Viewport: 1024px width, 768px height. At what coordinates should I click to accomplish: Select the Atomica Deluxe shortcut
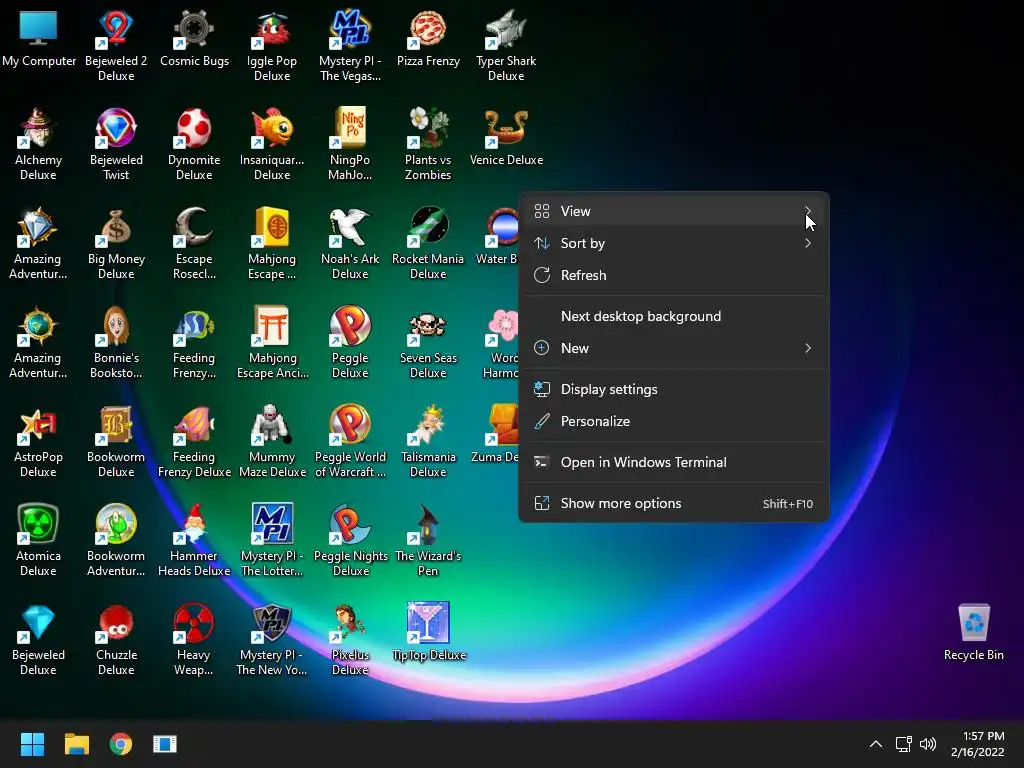[x=39, y=541]
